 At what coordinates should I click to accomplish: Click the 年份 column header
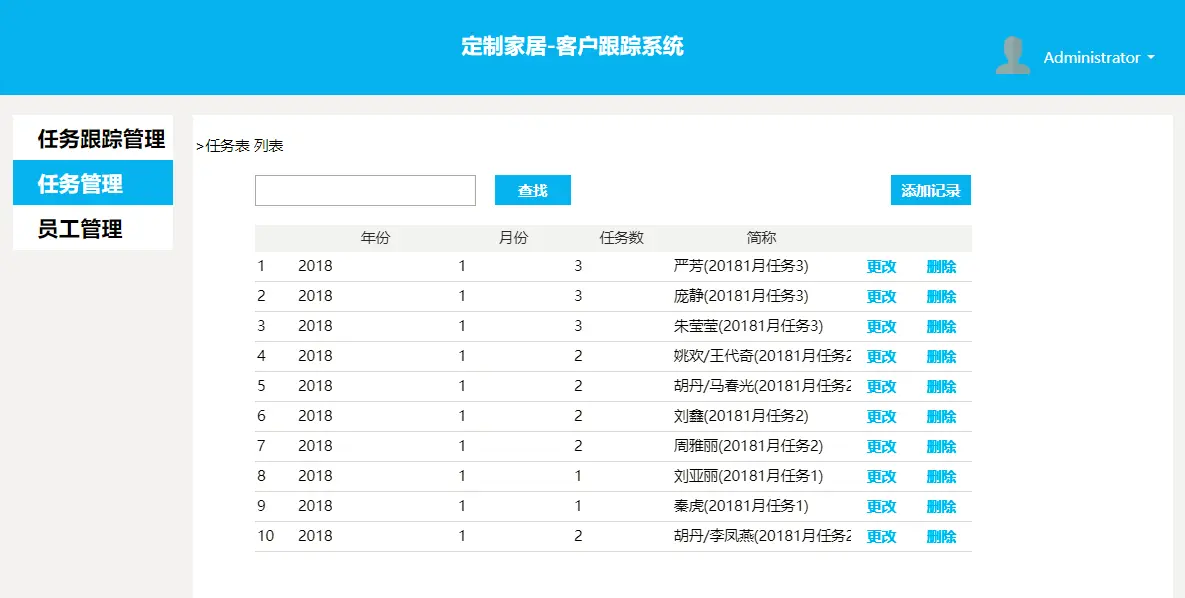click(x=376, y=238)
